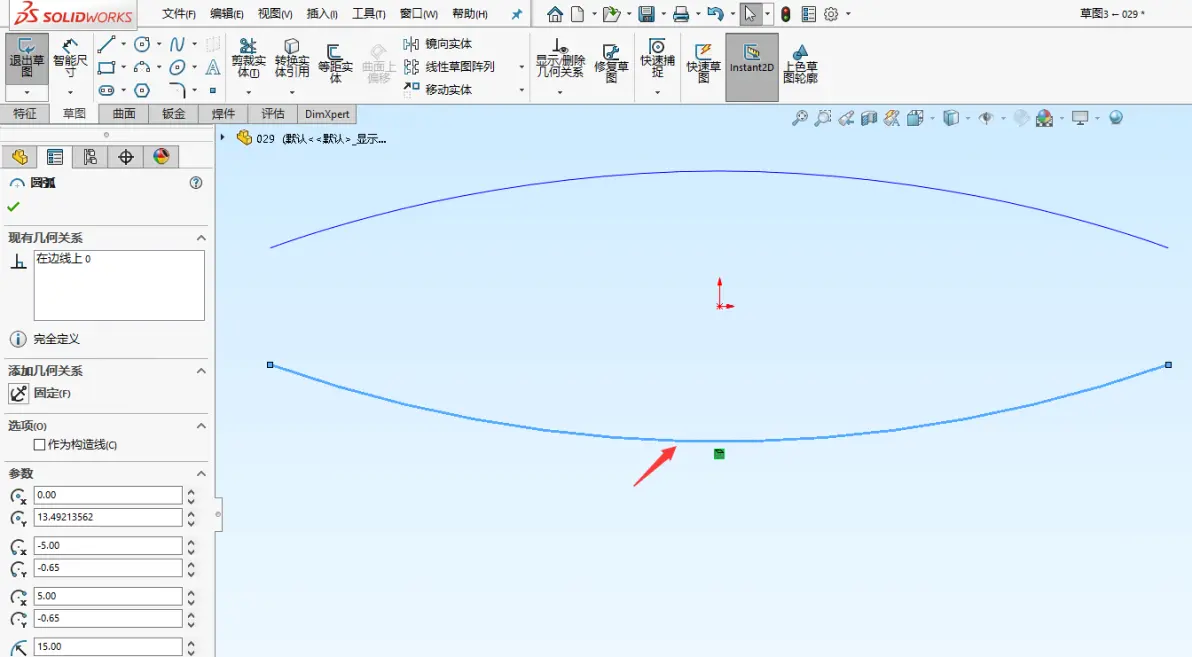The image size is (1192, 657).
Task: Switch to the Features (特征) tab
Action: click(24, 114)
